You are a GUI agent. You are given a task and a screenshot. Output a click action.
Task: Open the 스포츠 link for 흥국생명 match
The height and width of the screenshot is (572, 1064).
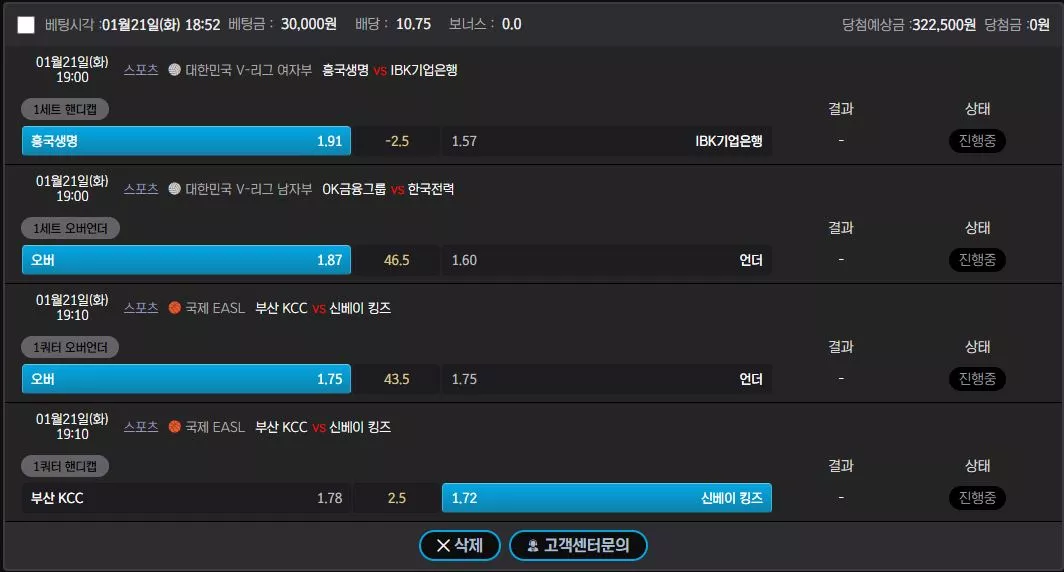point(140,69)
